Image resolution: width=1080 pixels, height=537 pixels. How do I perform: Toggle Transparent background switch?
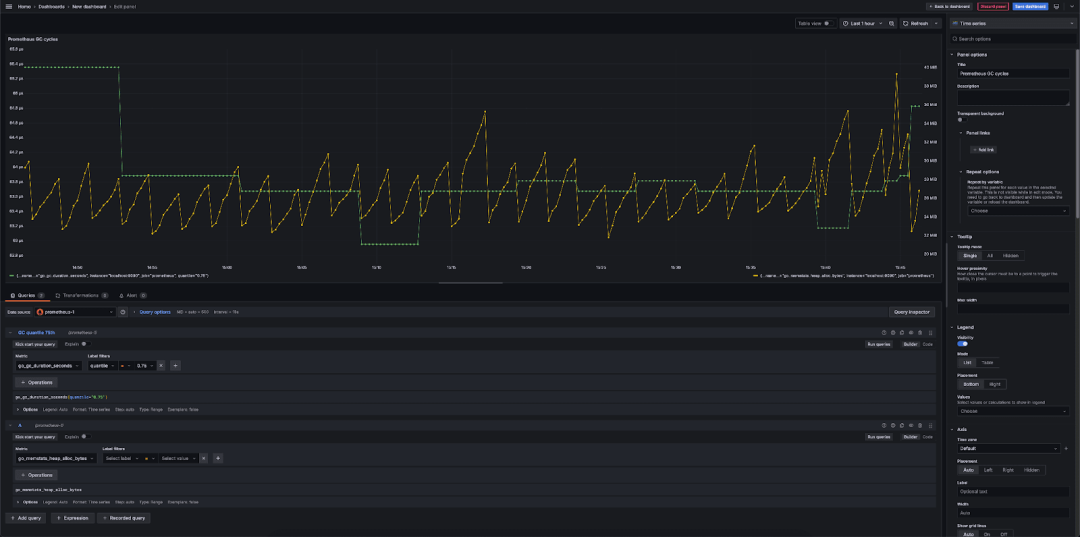click(x=962, y=120)
